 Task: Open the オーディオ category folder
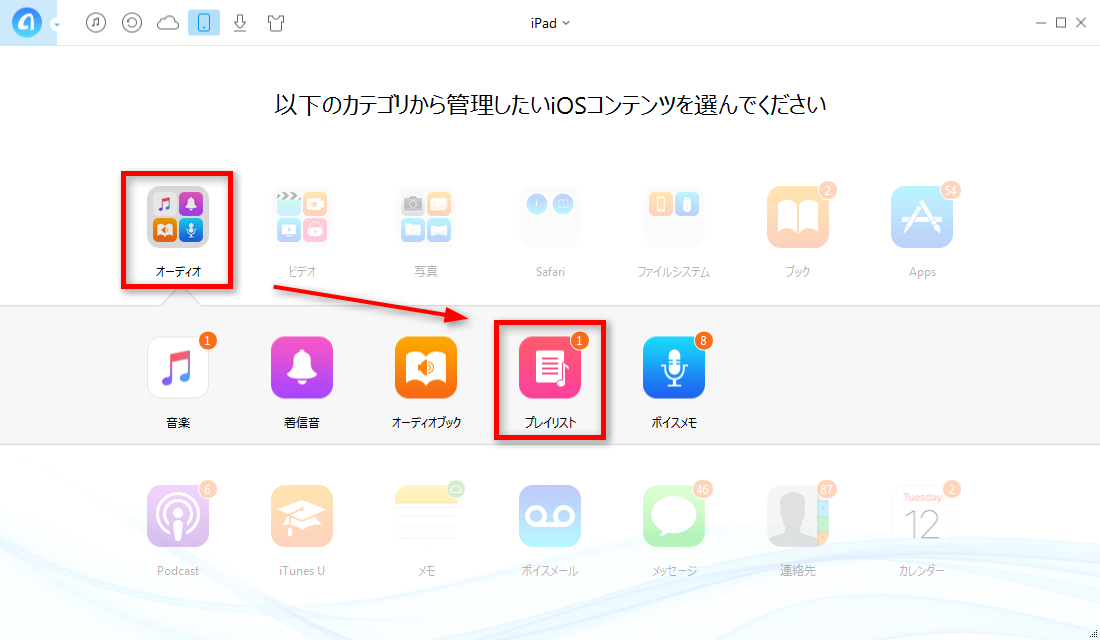tap(177, 218)
